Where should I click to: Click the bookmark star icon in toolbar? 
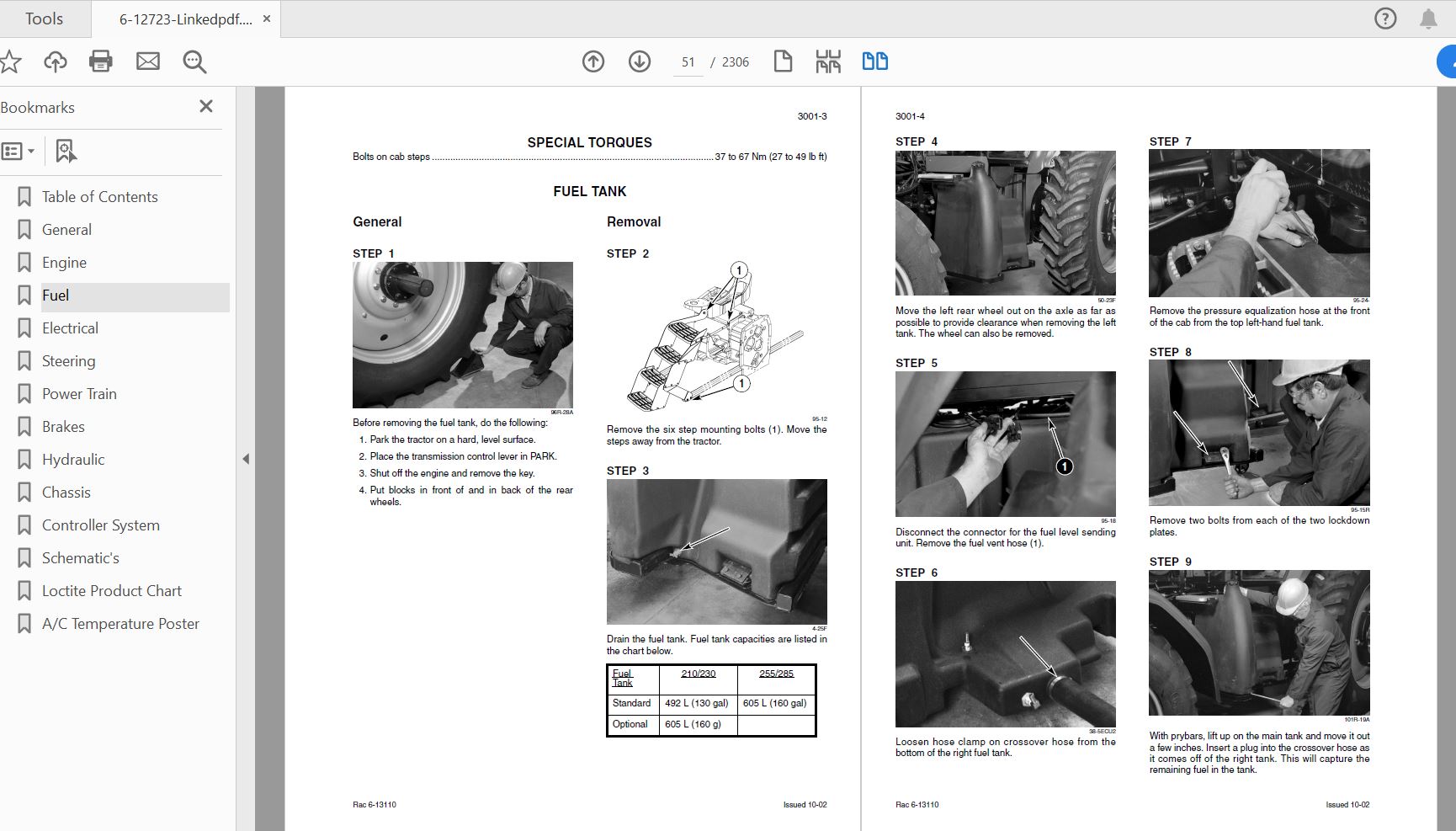coord(10,61)
